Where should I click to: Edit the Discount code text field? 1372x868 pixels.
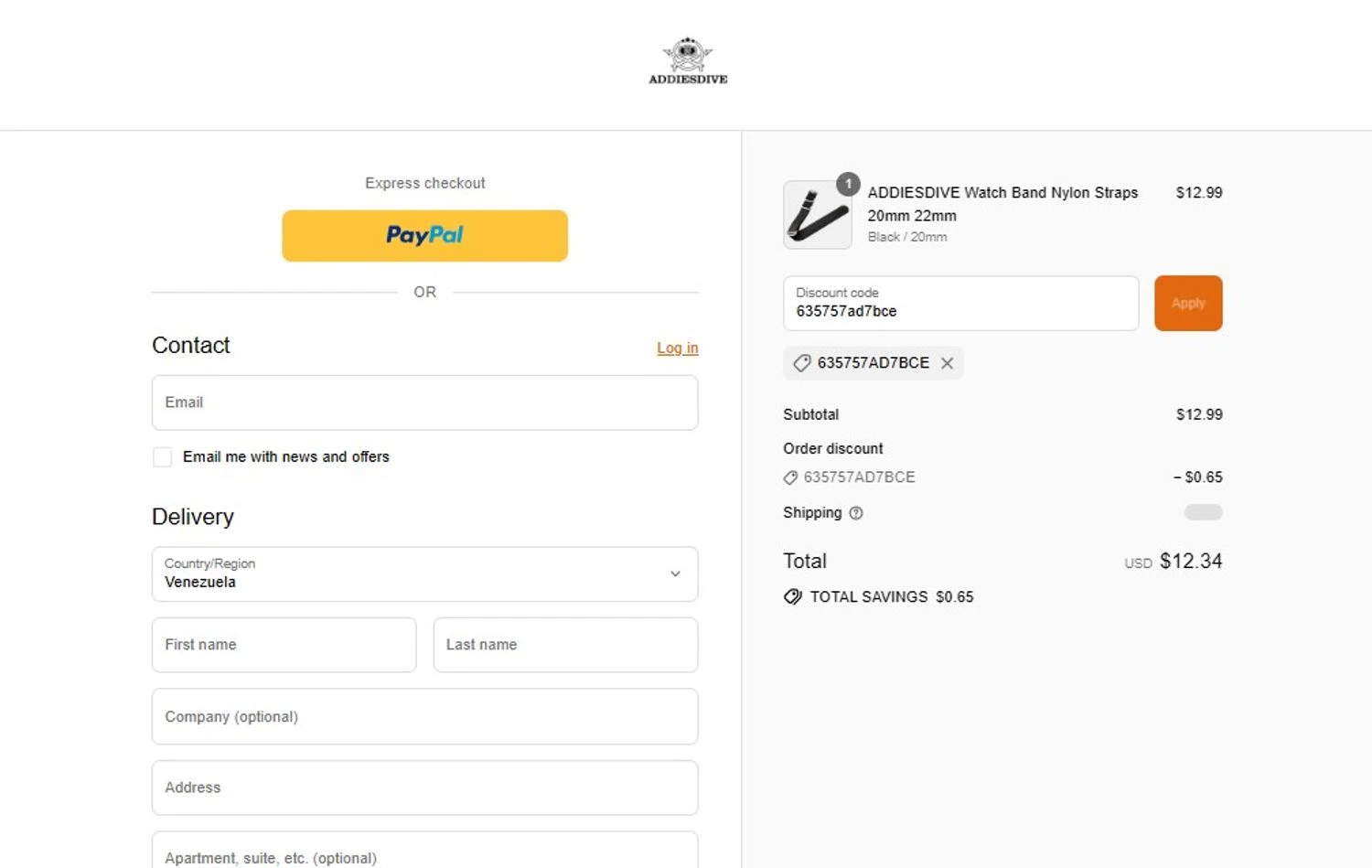[960, 304]
